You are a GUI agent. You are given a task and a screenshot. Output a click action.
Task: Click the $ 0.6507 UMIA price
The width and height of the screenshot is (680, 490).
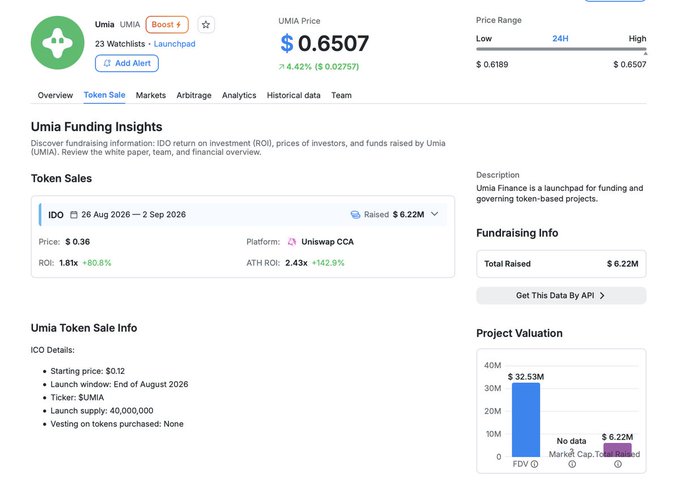[x=324, y=43]
